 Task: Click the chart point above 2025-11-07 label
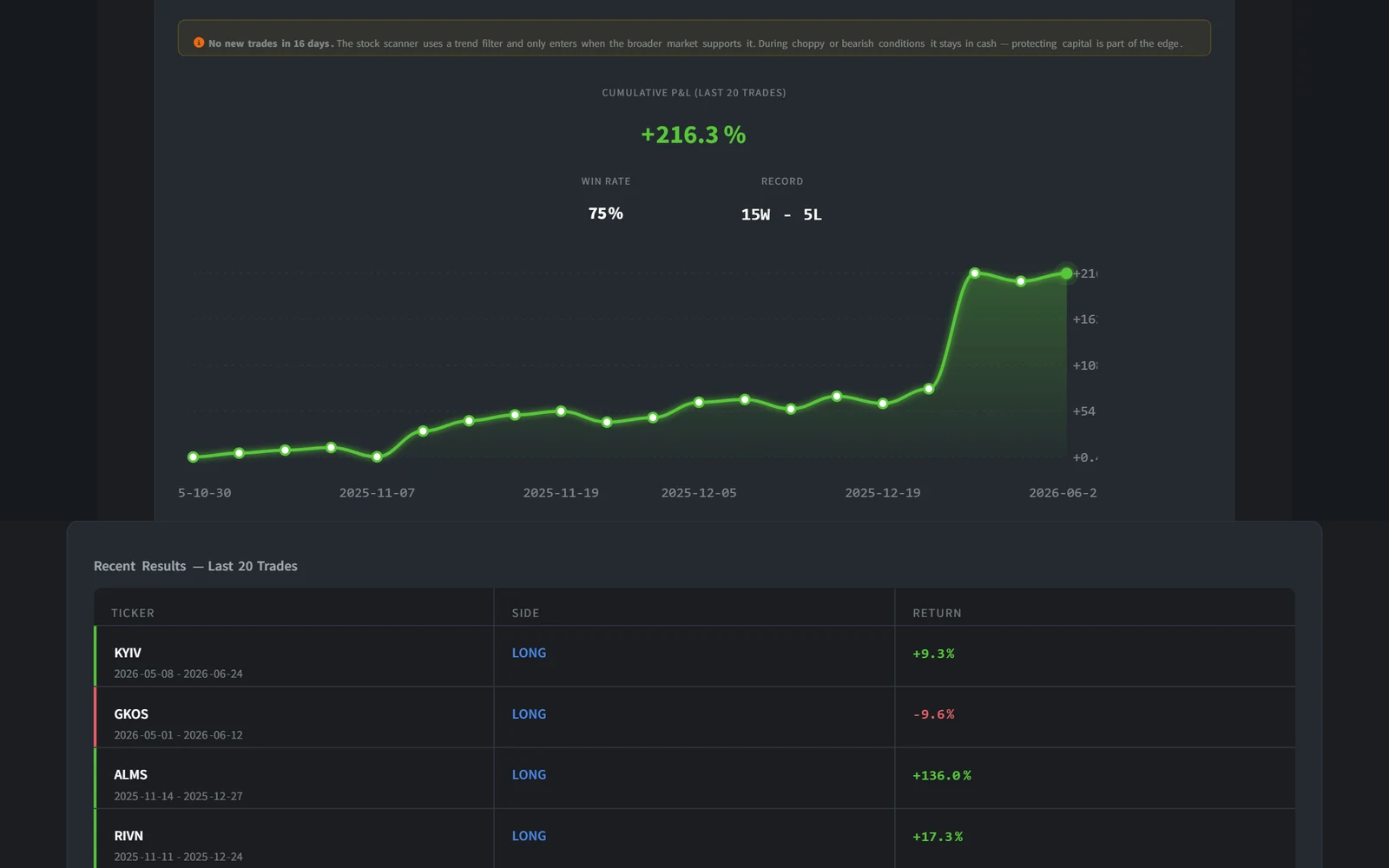click(377, 457)
